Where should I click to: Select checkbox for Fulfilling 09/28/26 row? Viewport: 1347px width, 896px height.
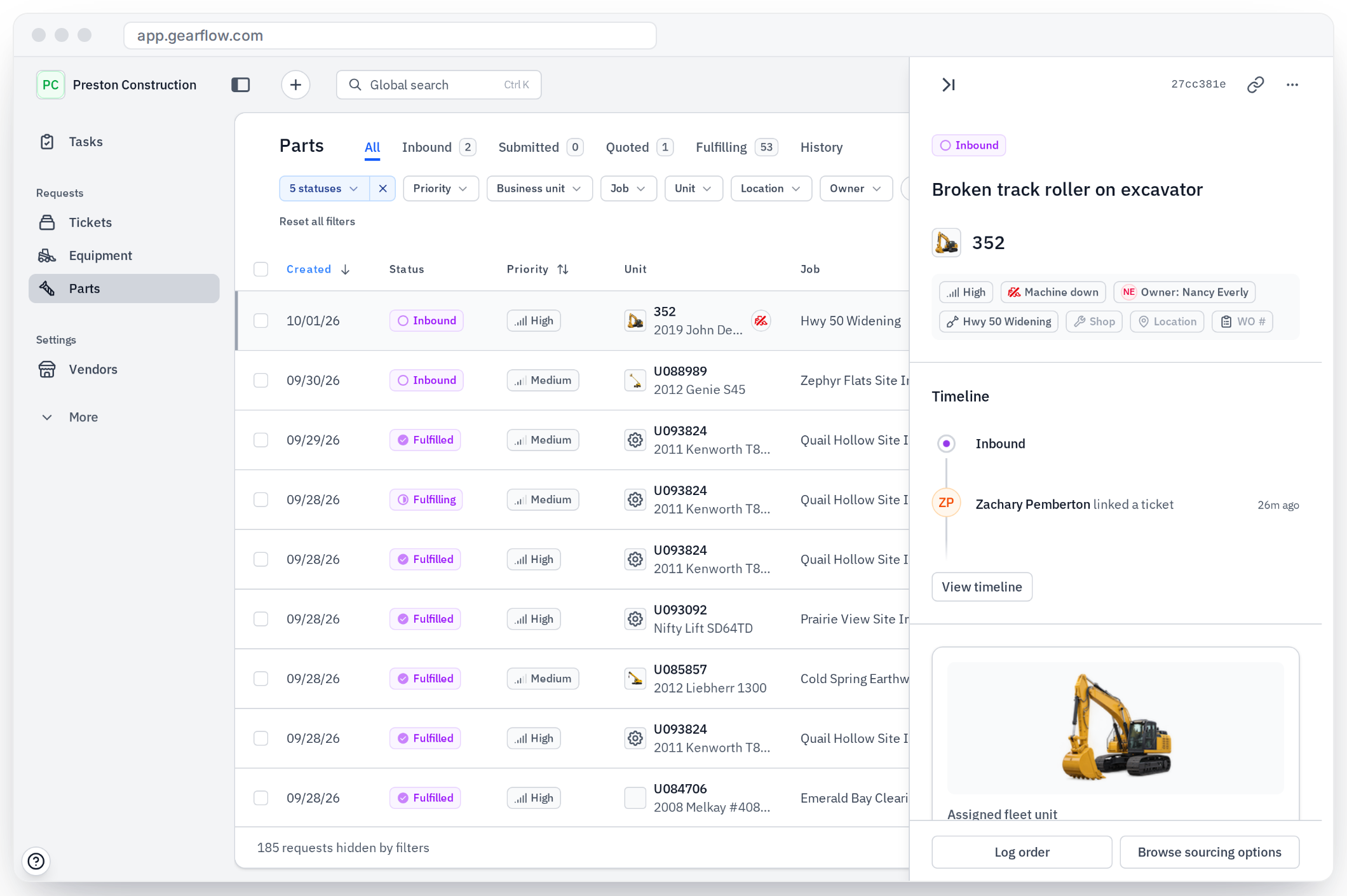pyautogui.click(x=261, y=499)
